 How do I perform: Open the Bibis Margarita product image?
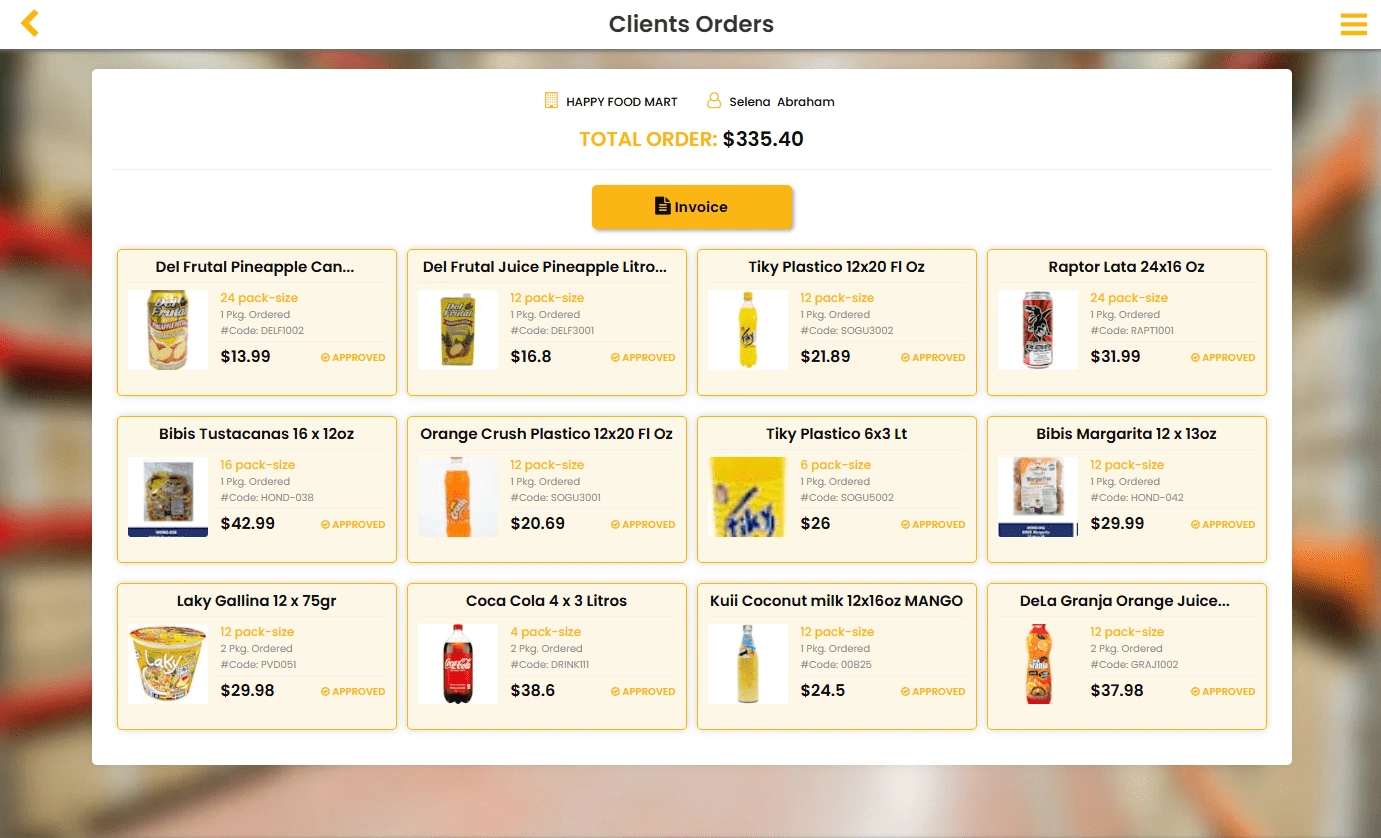[1038, 497]
